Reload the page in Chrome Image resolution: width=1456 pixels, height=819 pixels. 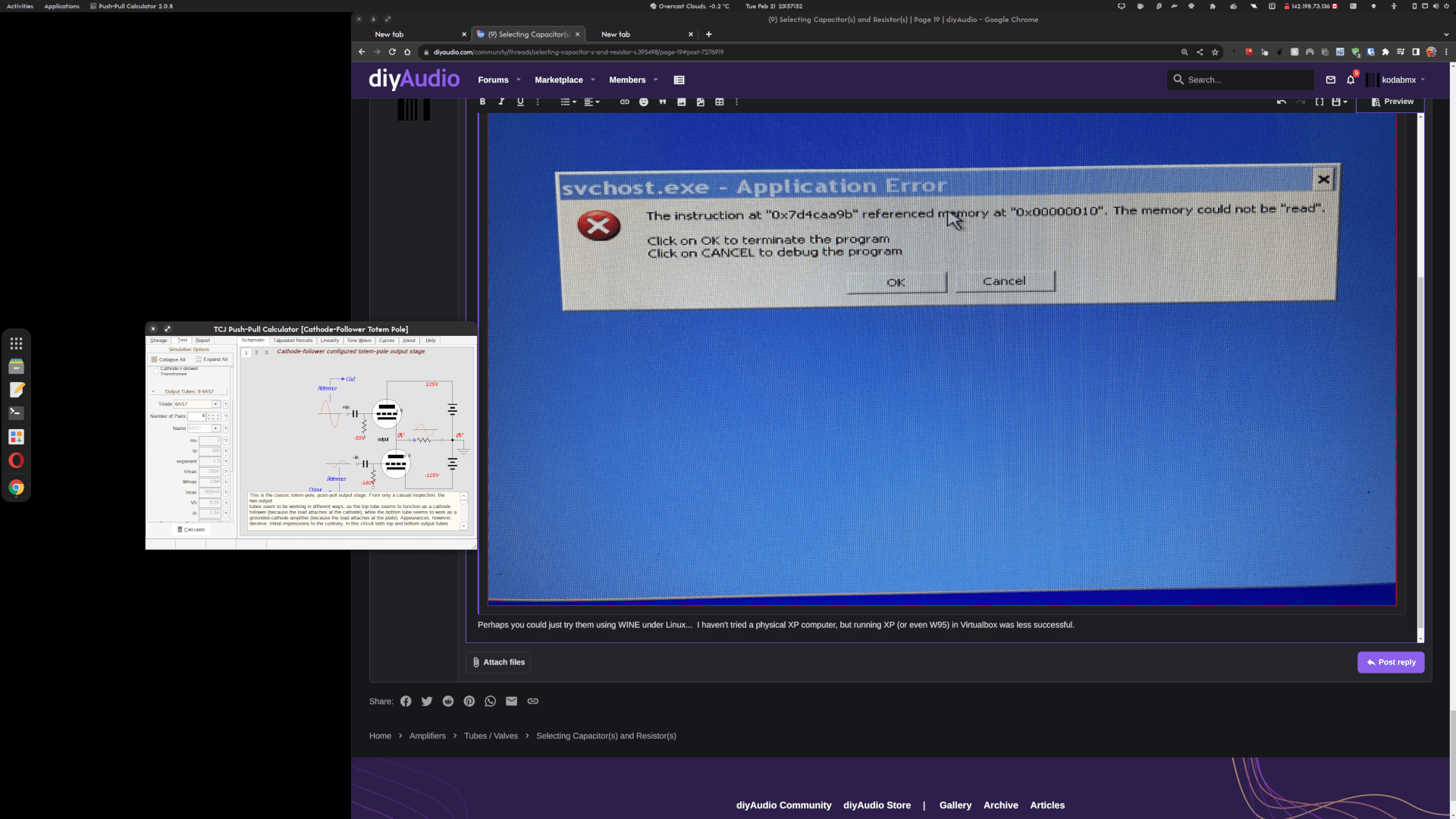coord(392,52)
